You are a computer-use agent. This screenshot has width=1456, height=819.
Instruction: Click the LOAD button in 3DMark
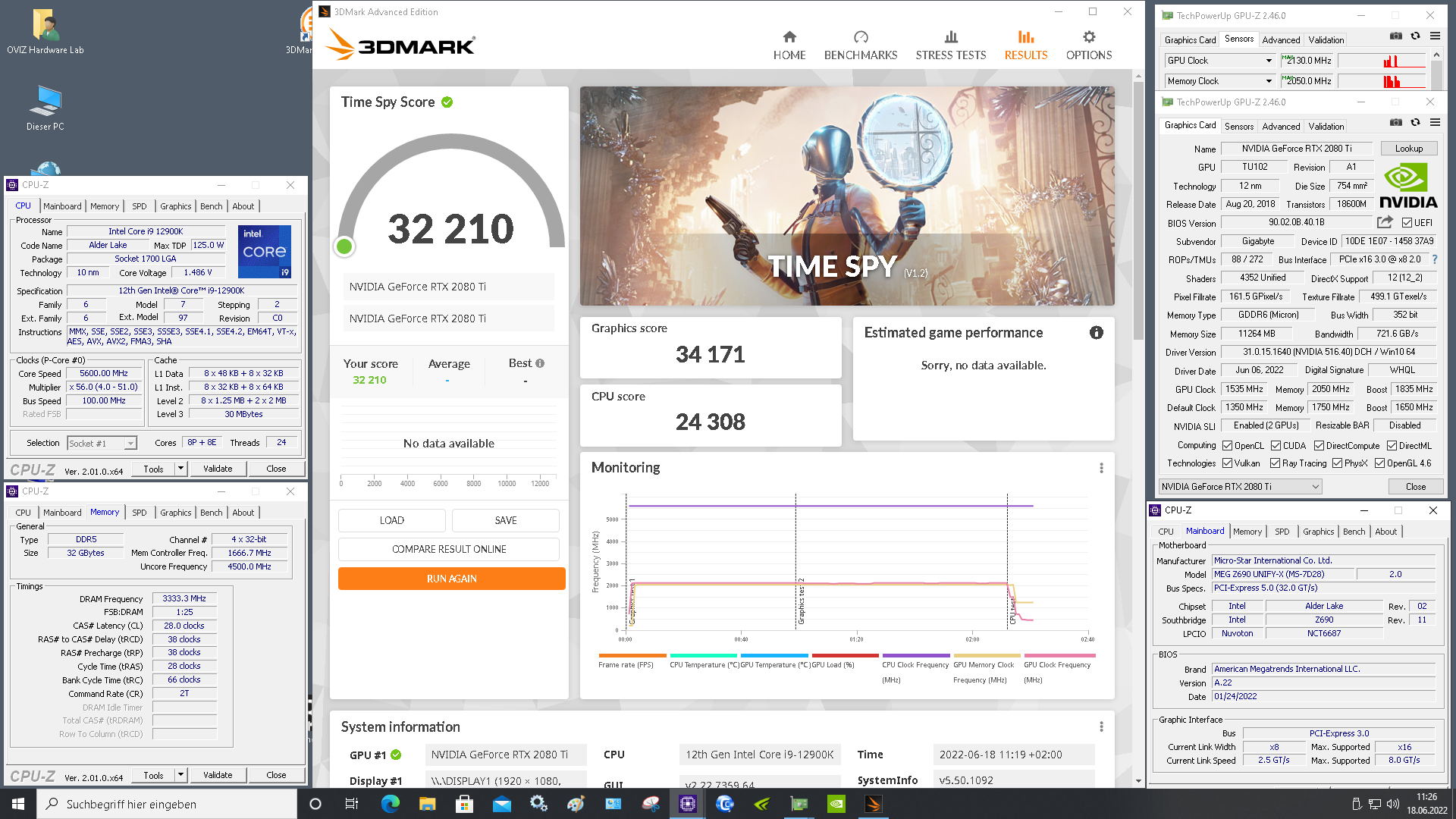pyautogui.click(x=391, y=520)
